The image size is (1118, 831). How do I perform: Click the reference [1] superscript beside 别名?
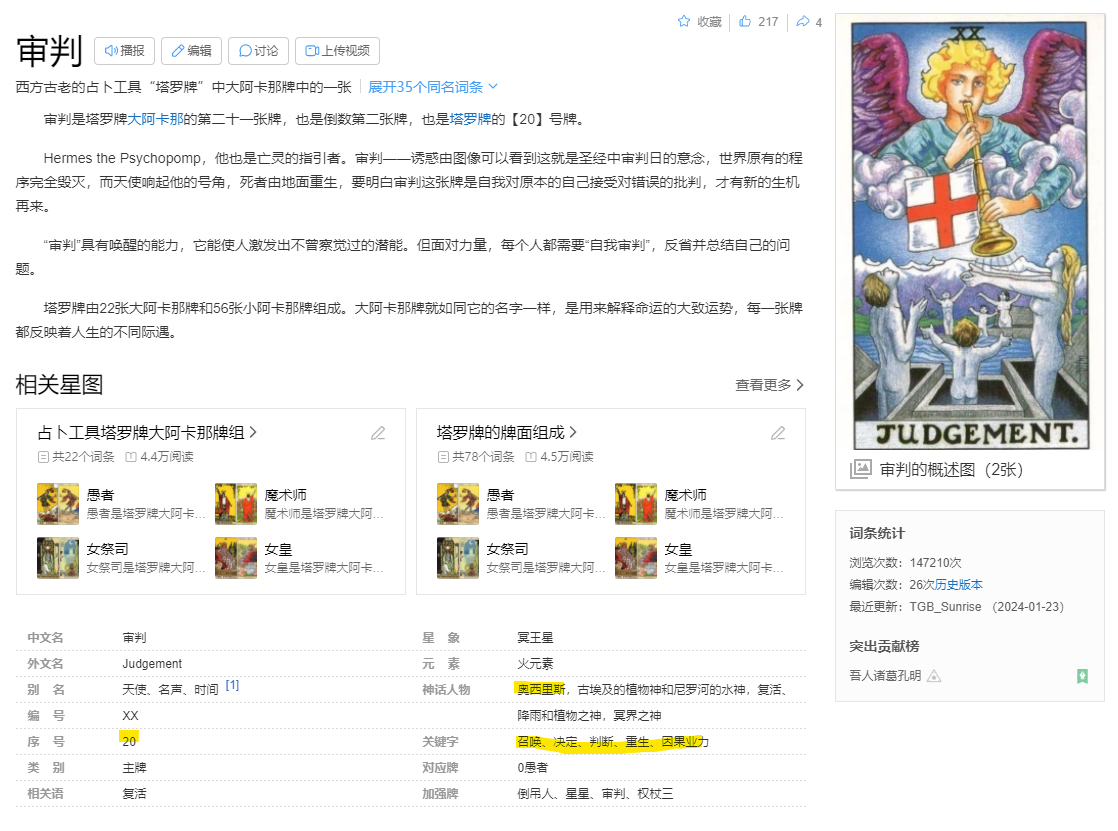tap(232, 685)
